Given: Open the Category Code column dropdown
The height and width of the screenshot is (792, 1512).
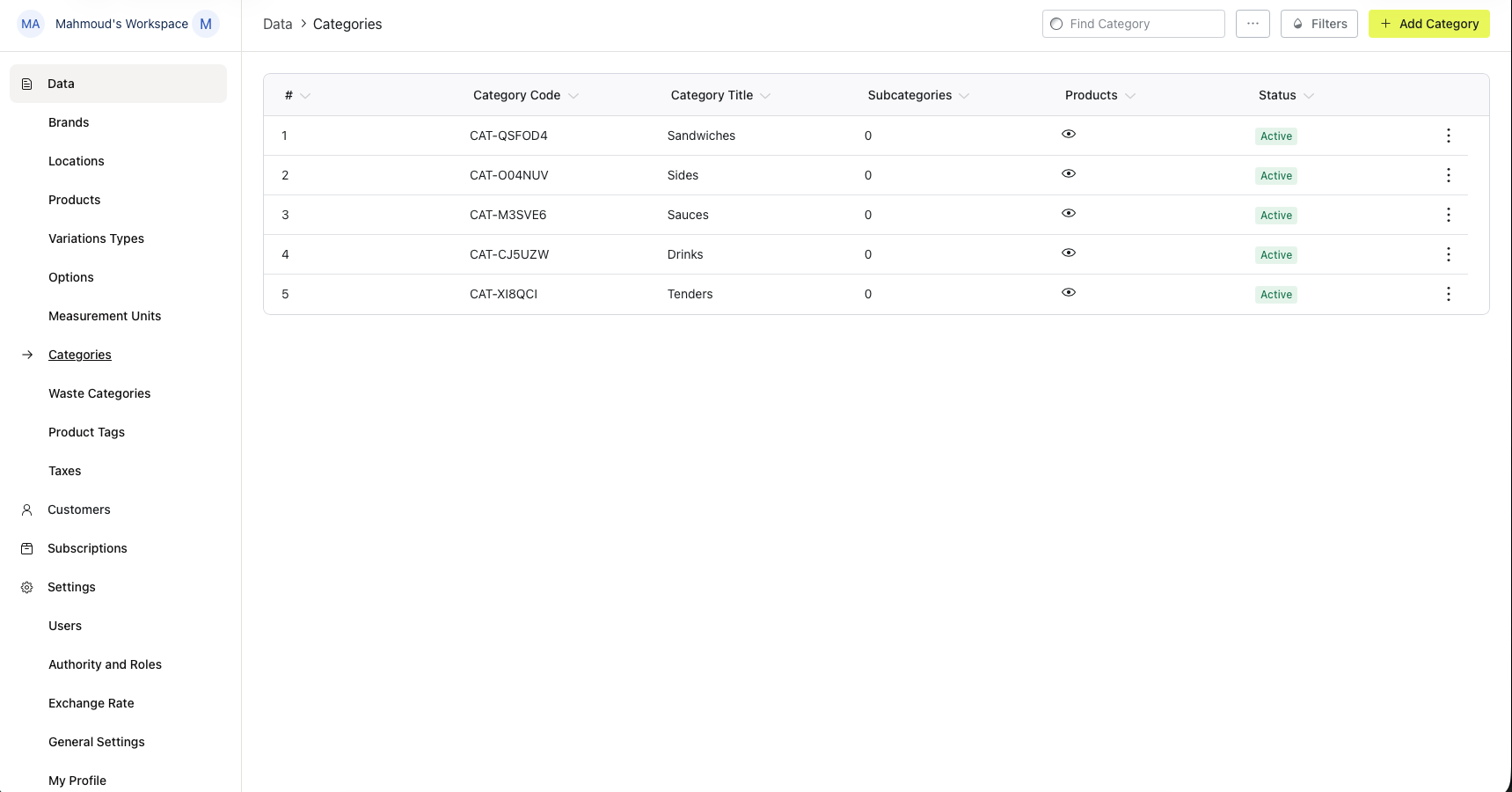Looking at the screenshot, I should (x=573, y=96).
